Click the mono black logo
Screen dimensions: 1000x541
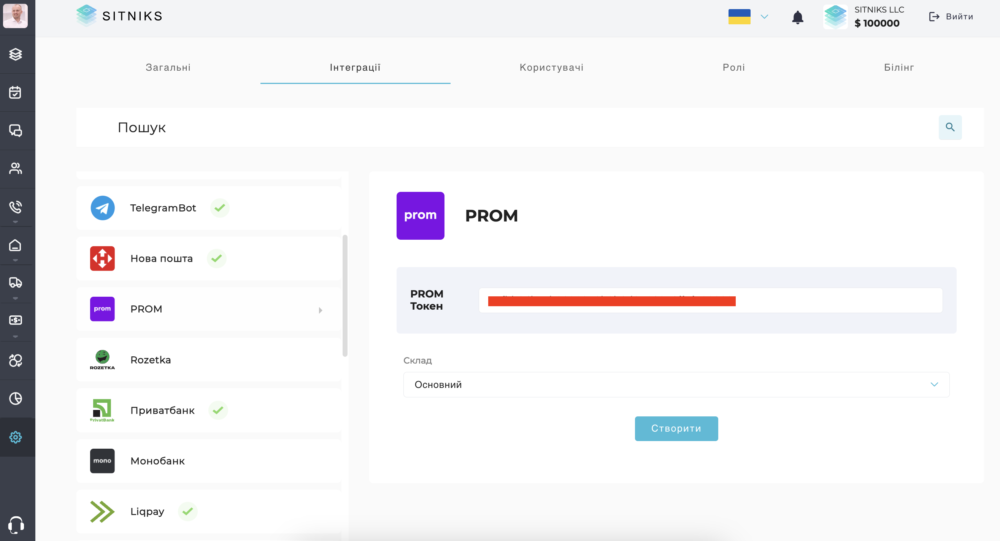102,461
